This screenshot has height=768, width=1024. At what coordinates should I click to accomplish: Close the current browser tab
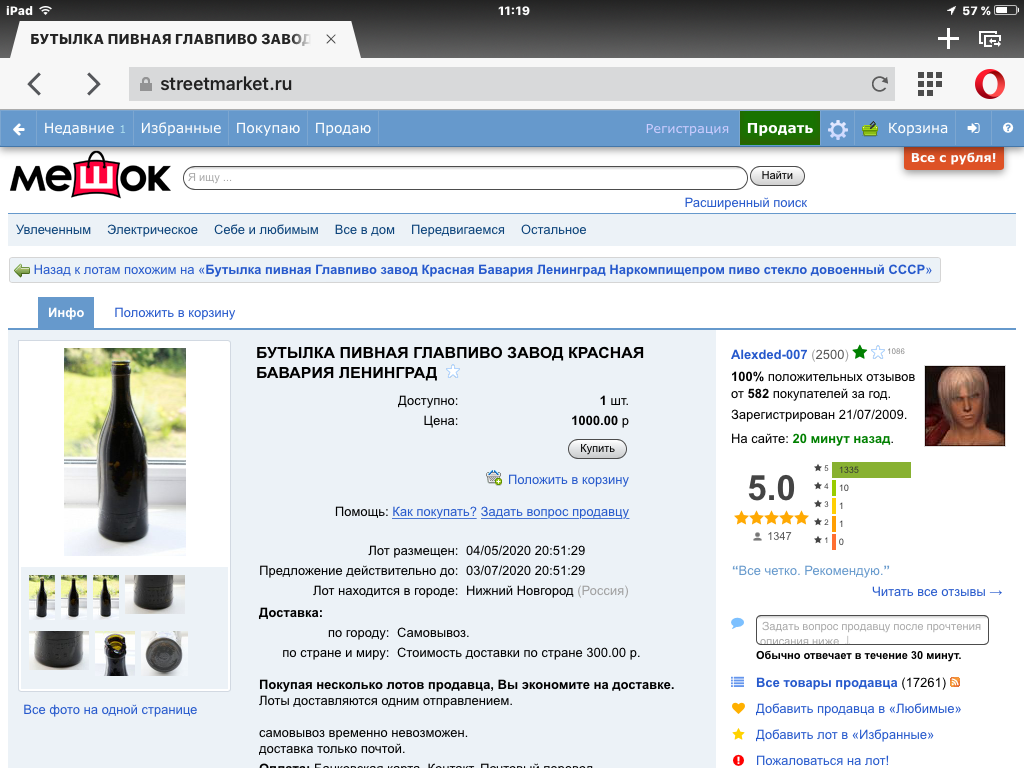(x=331, y=39)
